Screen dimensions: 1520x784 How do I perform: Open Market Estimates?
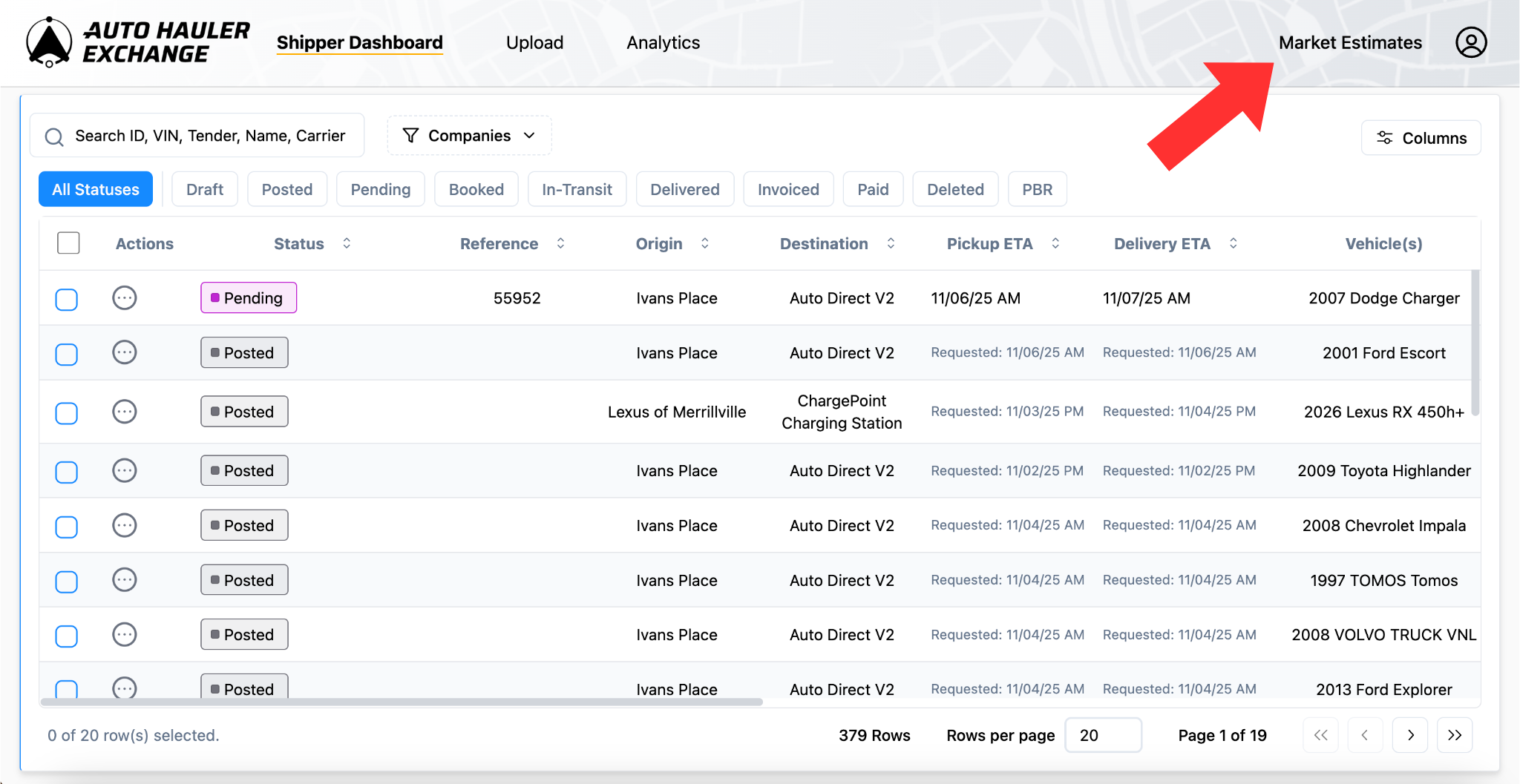tap(1349, 42)
